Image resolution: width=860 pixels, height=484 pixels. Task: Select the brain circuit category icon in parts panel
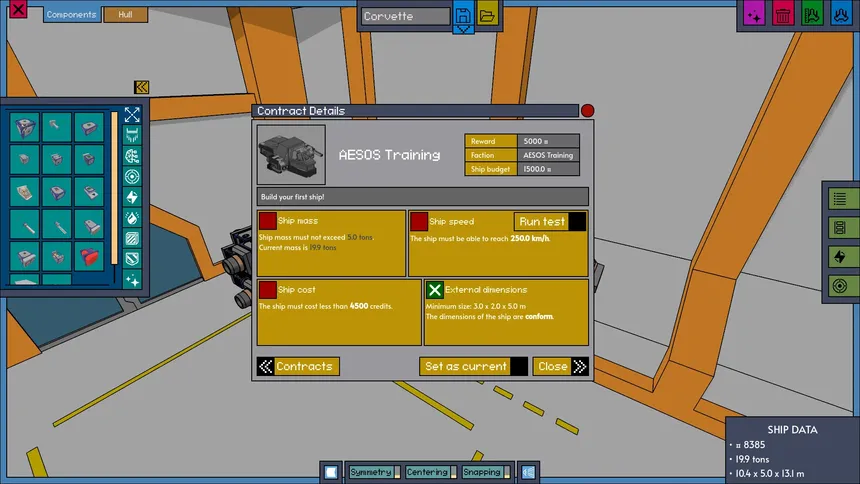132,155
